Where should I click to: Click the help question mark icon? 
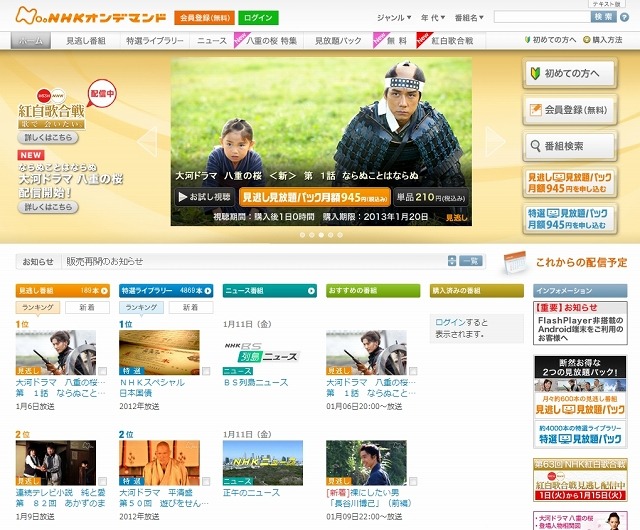[x=624, y=17]
